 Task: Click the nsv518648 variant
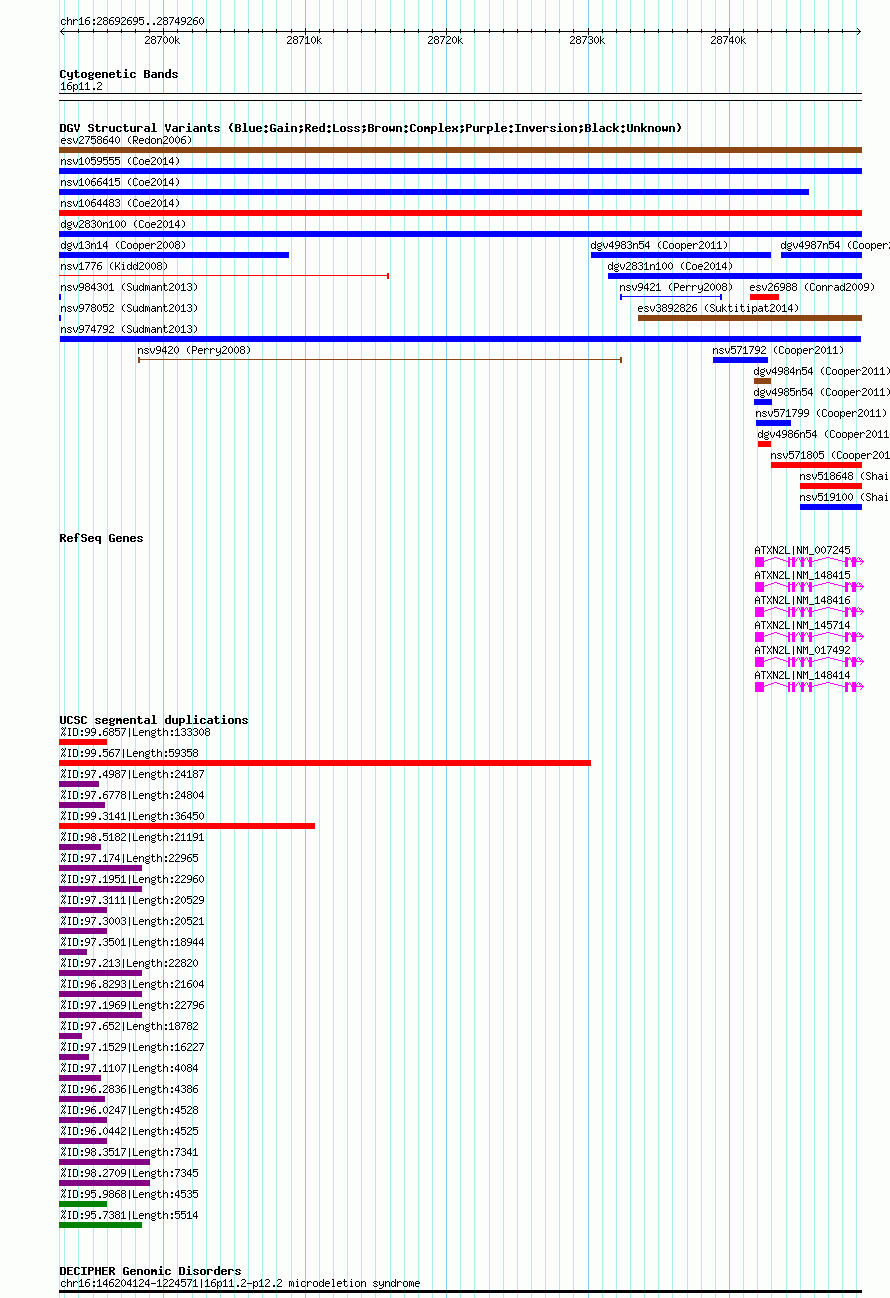click(x=831, y=486)
